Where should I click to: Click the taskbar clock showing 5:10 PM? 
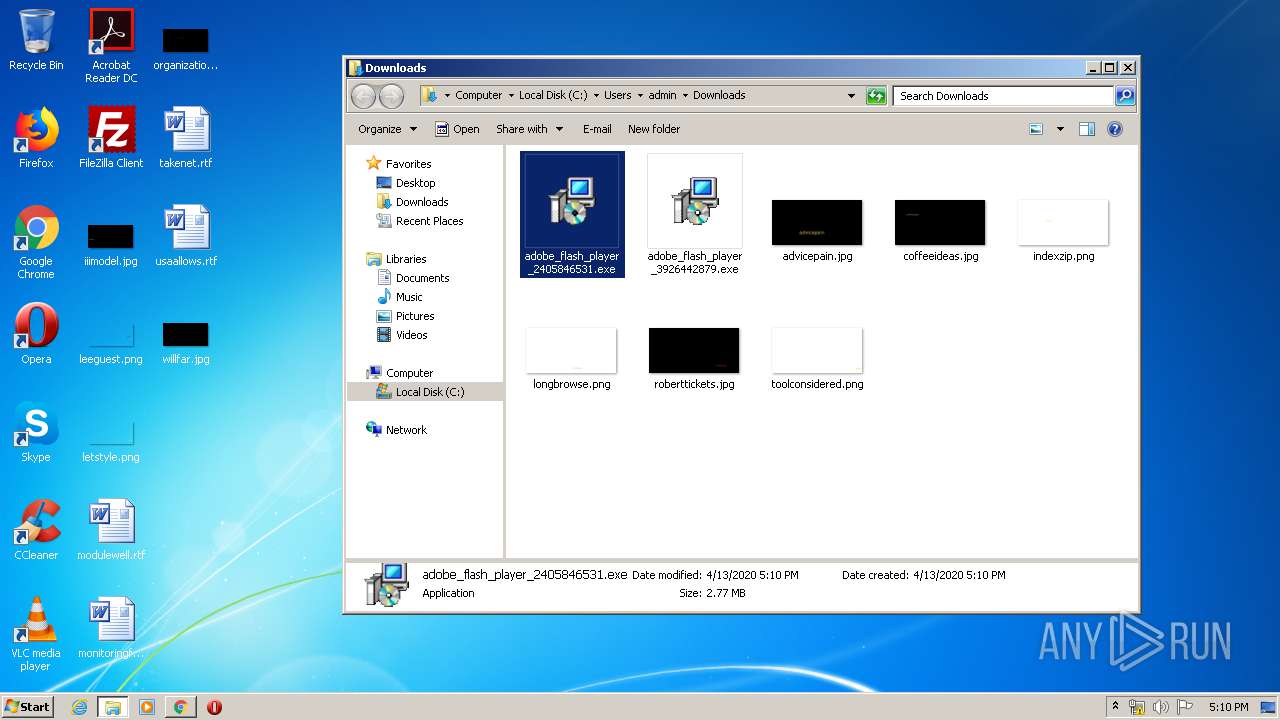coord(1228,707)
